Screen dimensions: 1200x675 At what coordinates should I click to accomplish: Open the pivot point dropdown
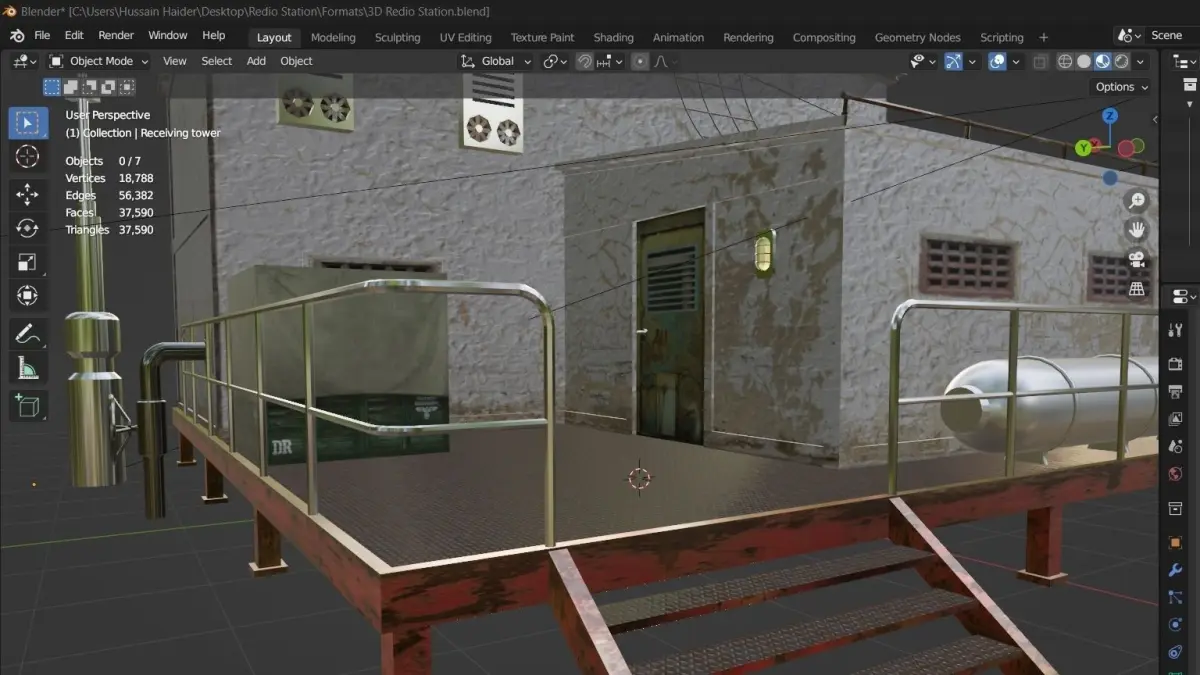click(x=555, y=61)
